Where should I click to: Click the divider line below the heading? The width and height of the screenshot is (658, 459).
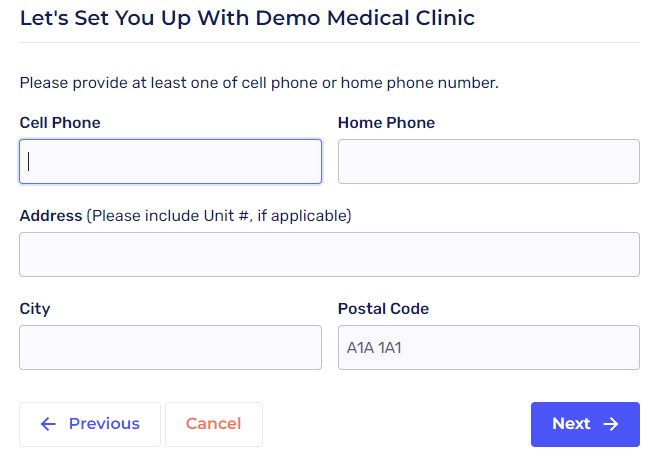point(329,42)
